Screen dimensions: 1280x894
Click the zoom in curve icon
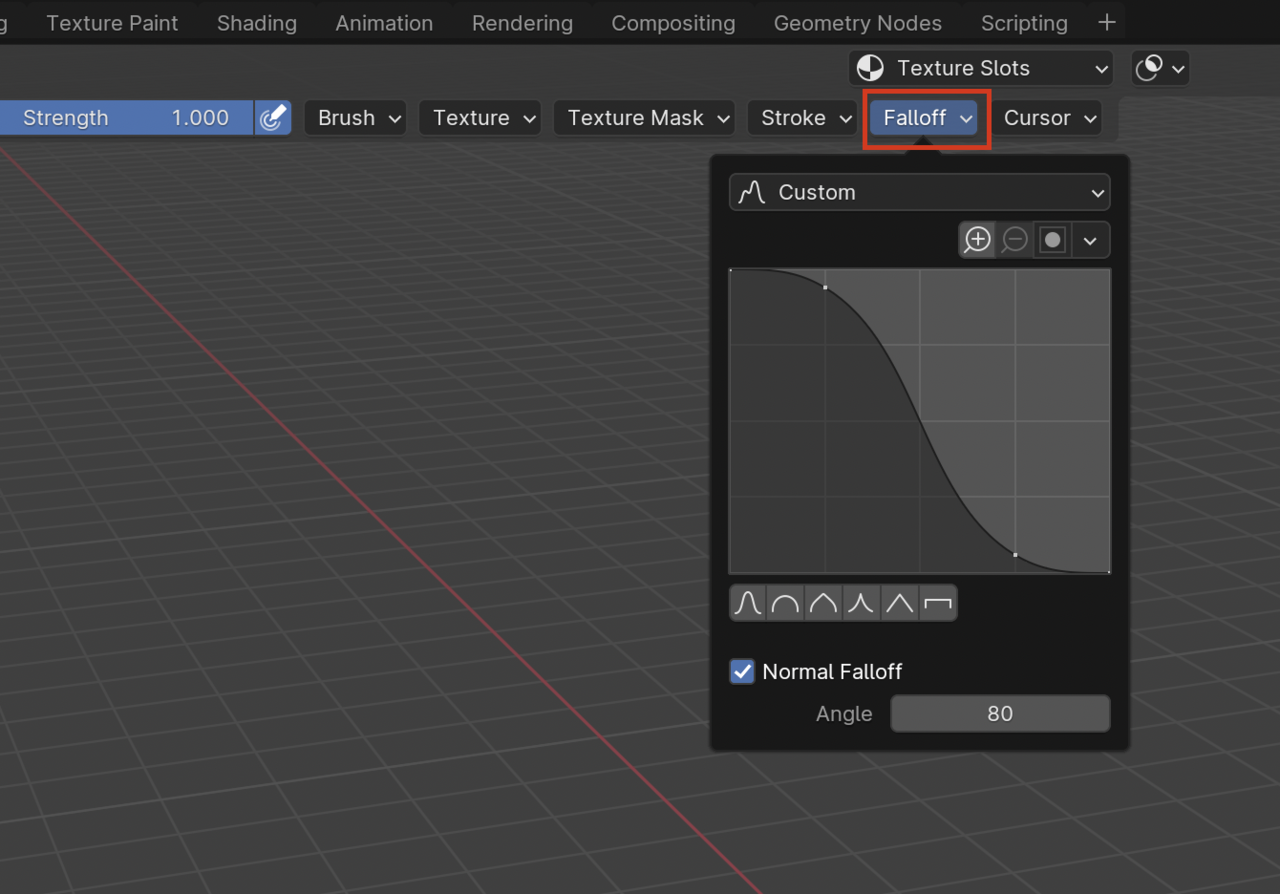coord(977,240)
